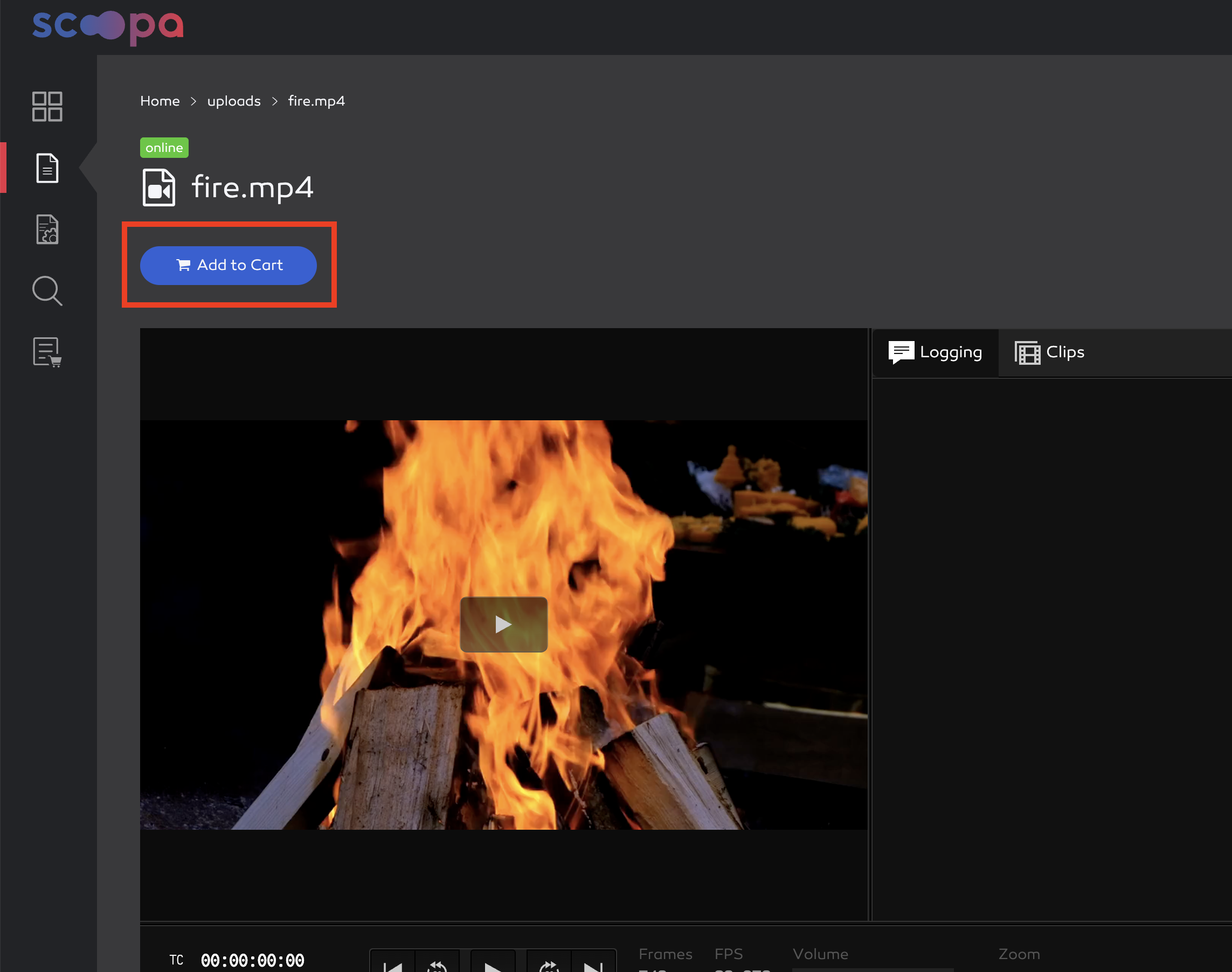
Task: Click the 00:00:00:00 timecode display
Action: pos(253,961)
